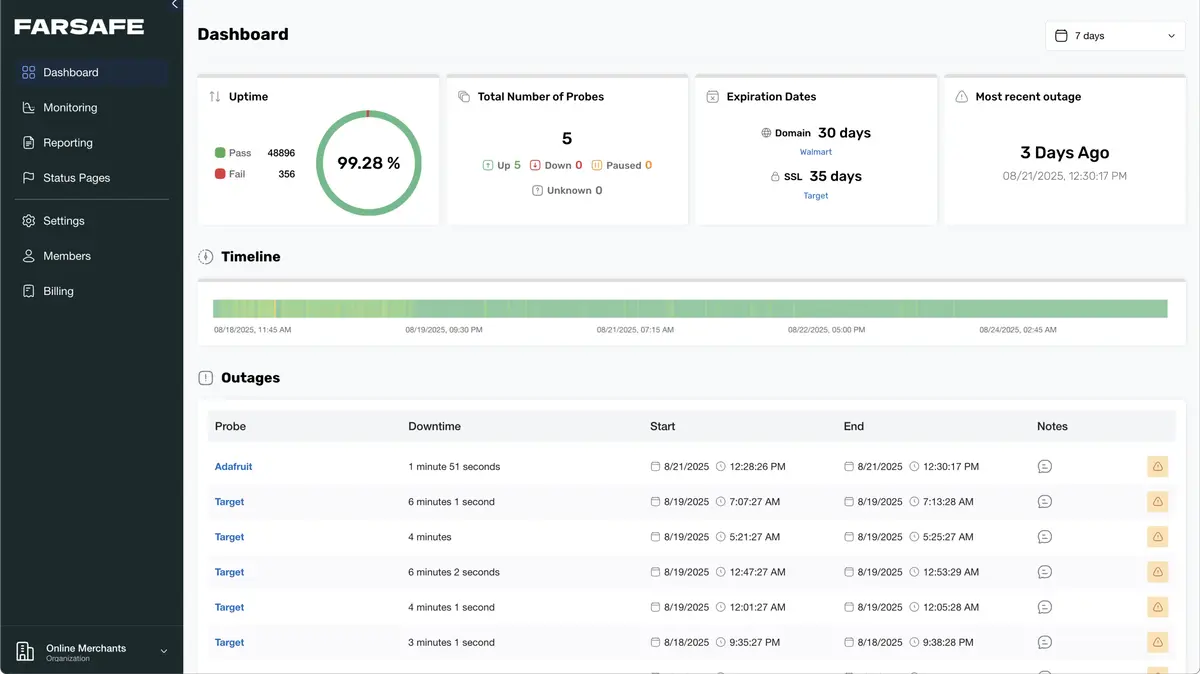The image size is (1200, 674).
Task: Open notes icon for Adafruit outage
Action: click(x=1044, y=467)
